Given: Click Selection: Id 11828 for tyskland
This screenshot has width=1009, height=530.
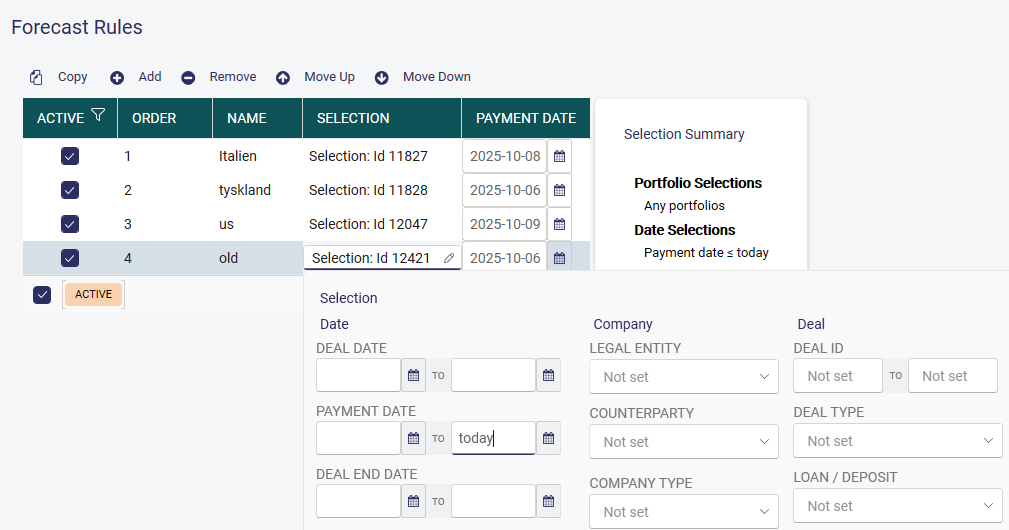Looking at the screenshot, I should point(368,190).
